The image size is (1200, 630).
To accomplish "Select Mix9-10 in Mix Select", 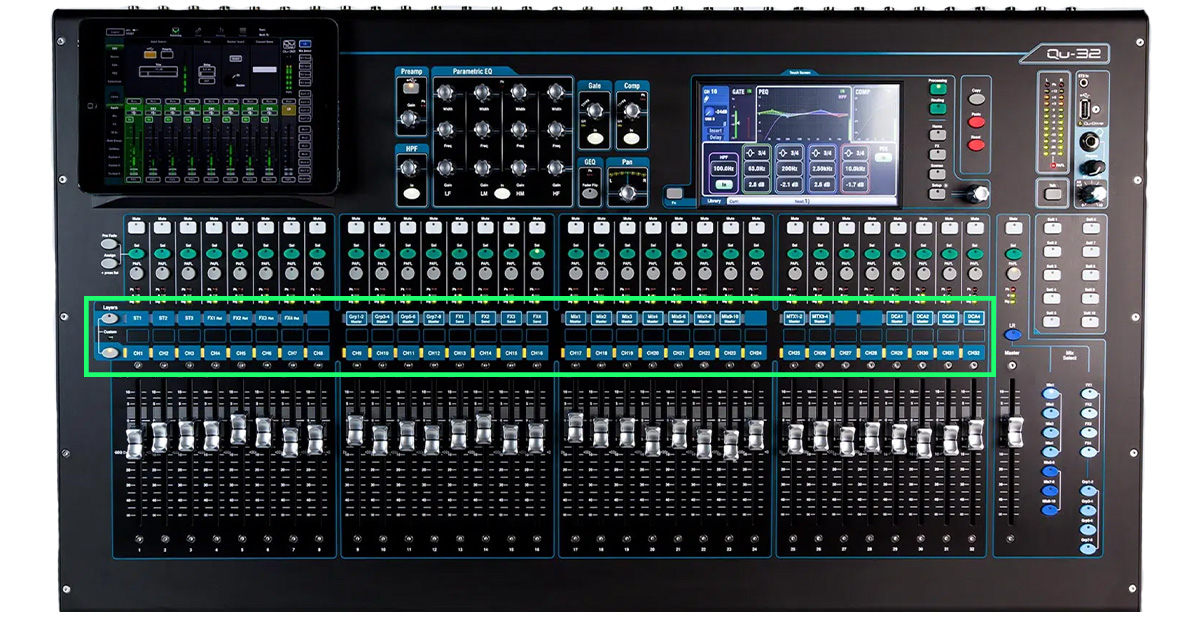I will tap(1050, 510).
